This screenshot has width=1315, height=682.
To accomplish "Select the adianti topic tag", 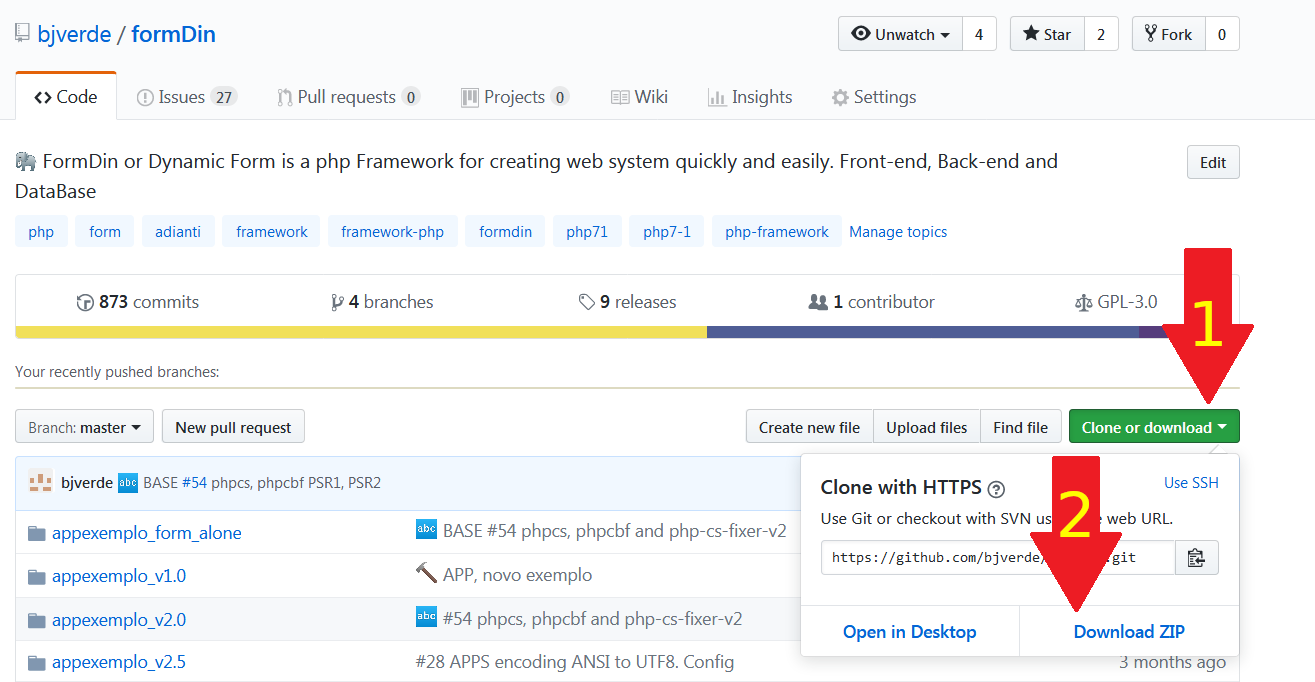I will point(178,231).
